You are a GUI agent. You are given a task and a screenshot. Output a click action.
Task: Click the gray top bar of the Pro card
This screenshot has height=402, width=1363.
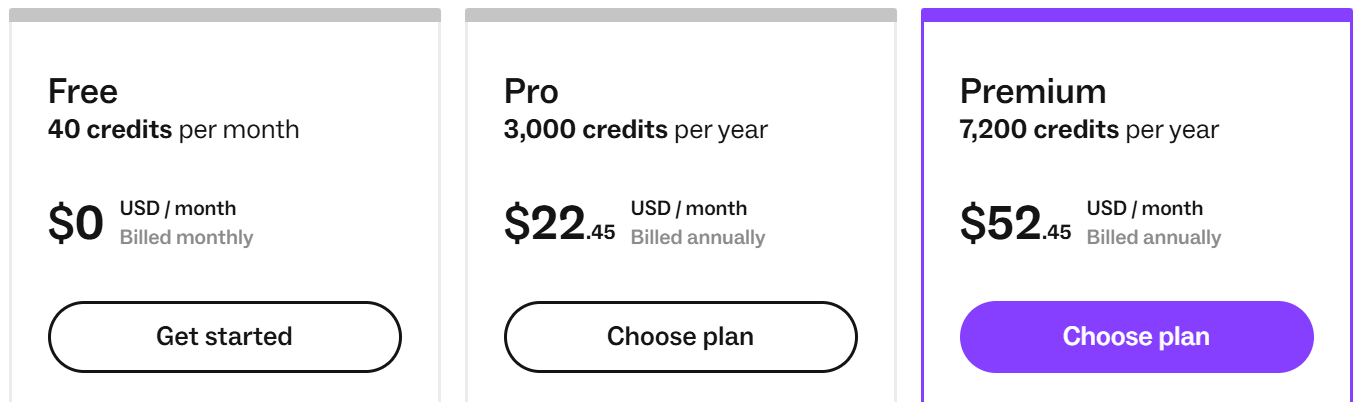[680, 15]
